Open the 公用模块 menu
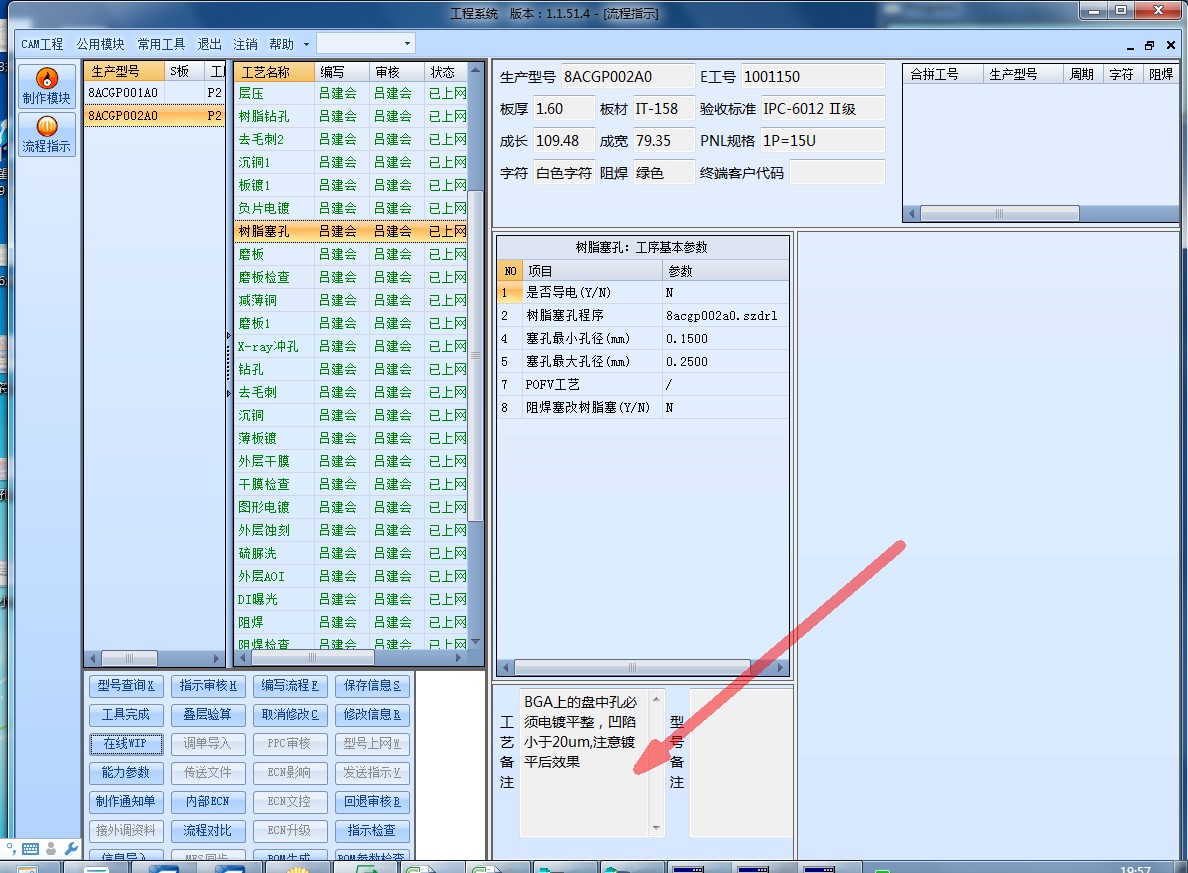Image resolution: width=1188 pixels, height=873 pixels. pyautogui.click(x=100, y=44)
